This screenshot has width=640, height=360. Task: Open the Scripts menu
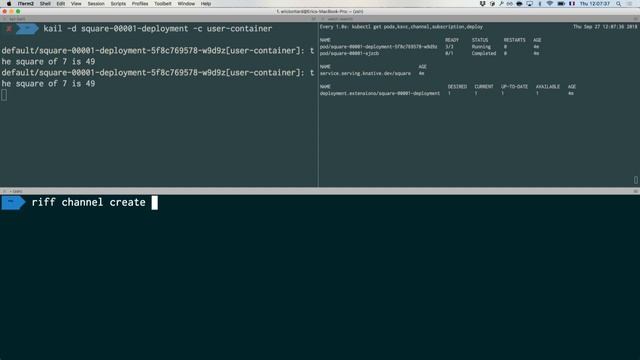pyautogui.click(x=118, y=4)
